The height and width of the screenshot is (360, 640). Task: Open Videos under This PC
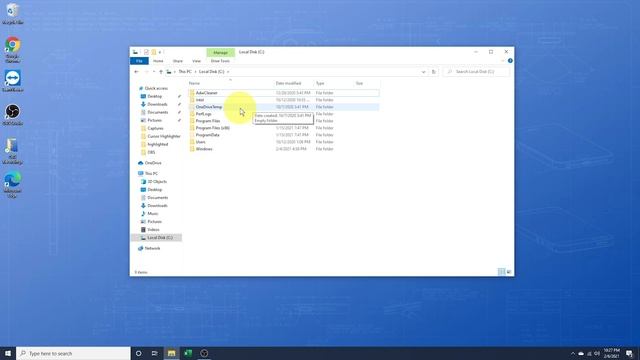click(x=153, y=230)
